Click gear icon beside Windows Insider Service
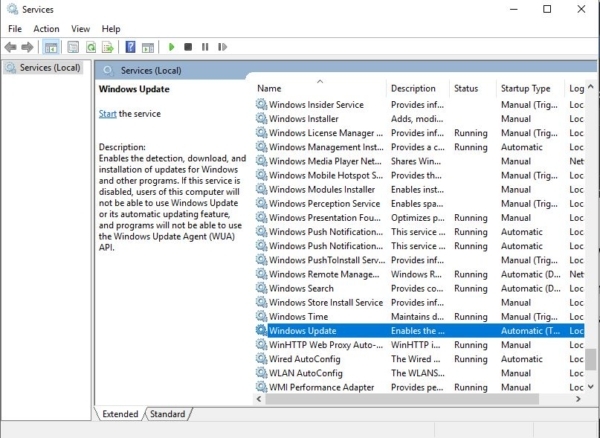This screenshot has width=600, height=438. coord(261,104)
